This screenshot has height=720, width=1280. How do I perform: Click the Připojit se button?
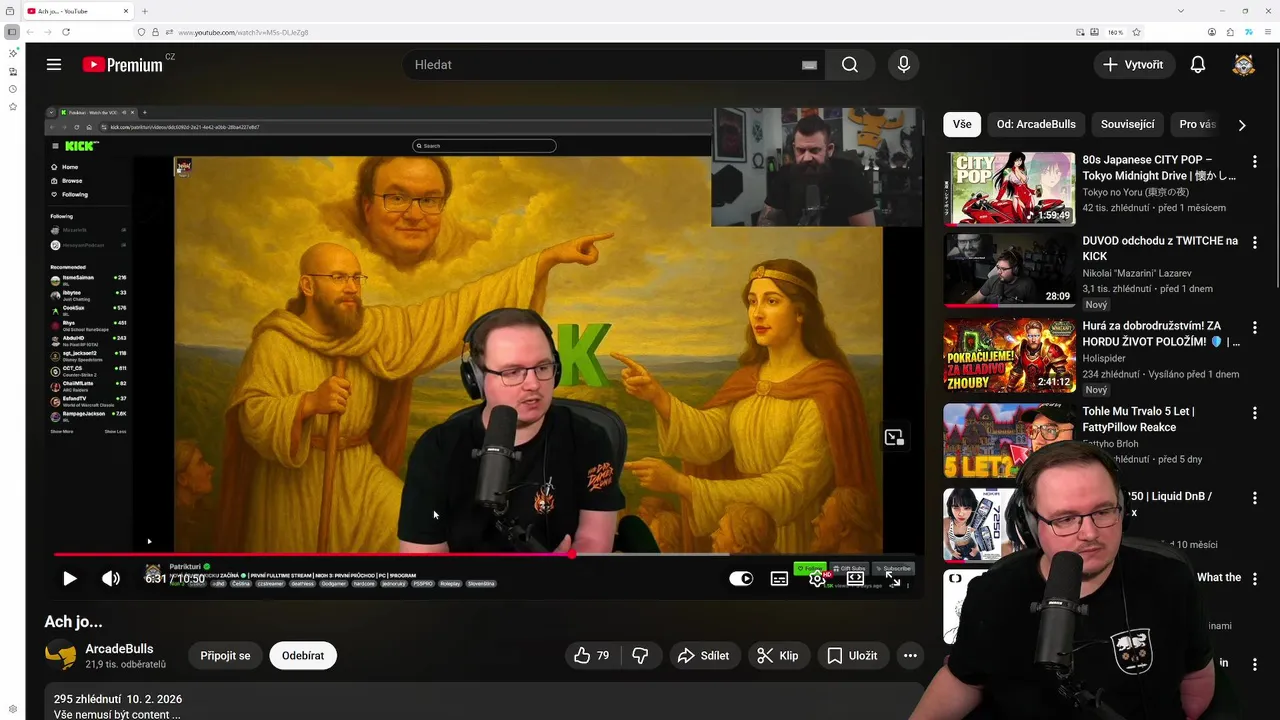coord(225,656)
